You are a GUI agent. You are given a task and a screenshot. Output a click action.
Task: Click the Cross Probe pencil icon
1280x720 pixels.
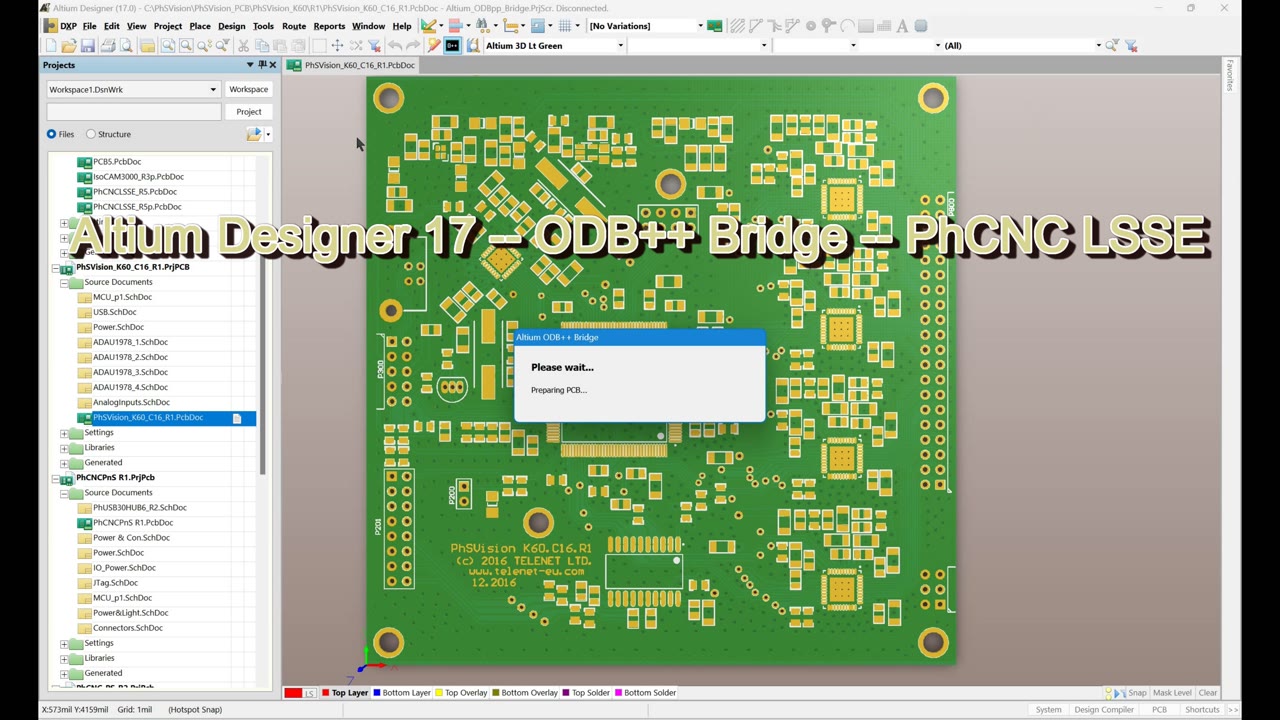point(434,45)
